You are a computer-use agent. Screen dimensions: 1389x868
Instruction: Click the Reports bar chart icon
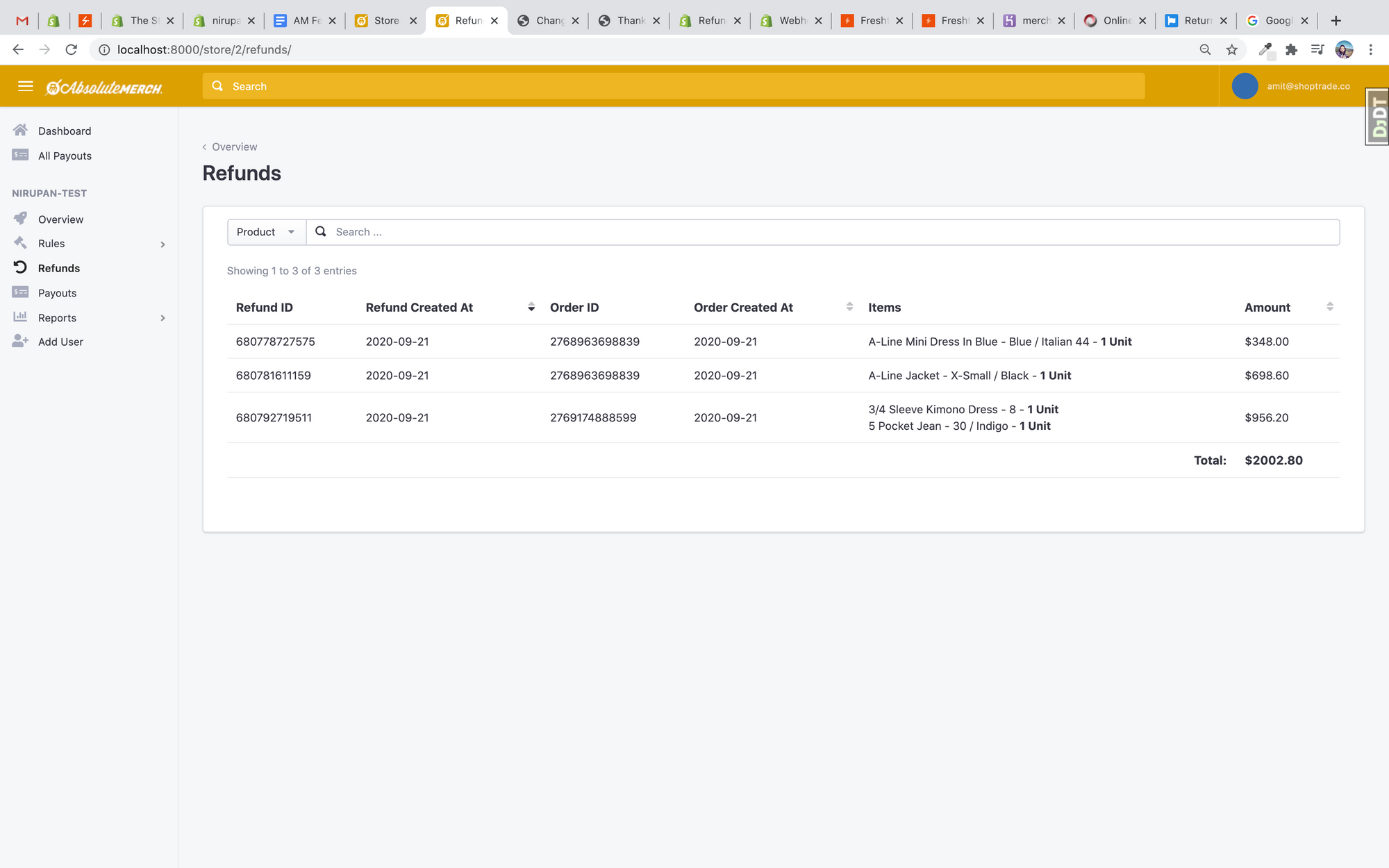[20, 317]
